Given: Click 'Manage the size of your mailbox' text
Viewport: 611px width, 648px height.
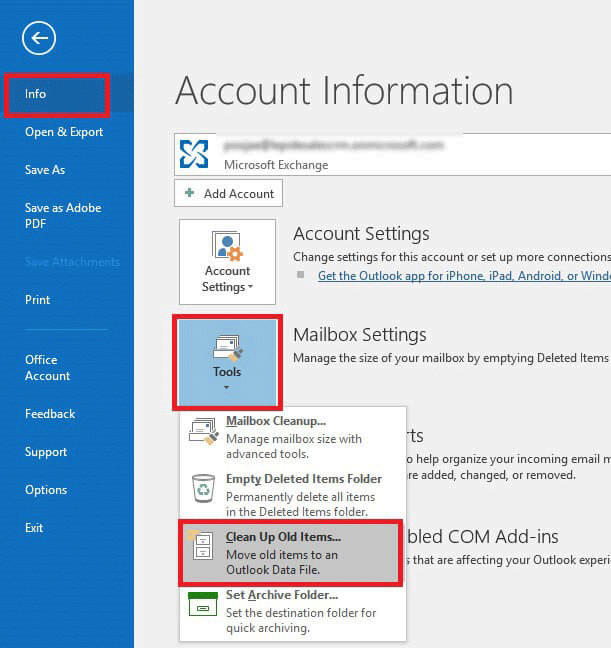Looking at the screenshot, I should click(x=451, y=358).
